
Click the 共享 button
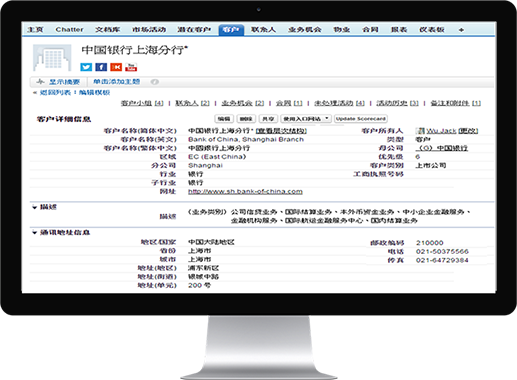[x=268, y=119]
